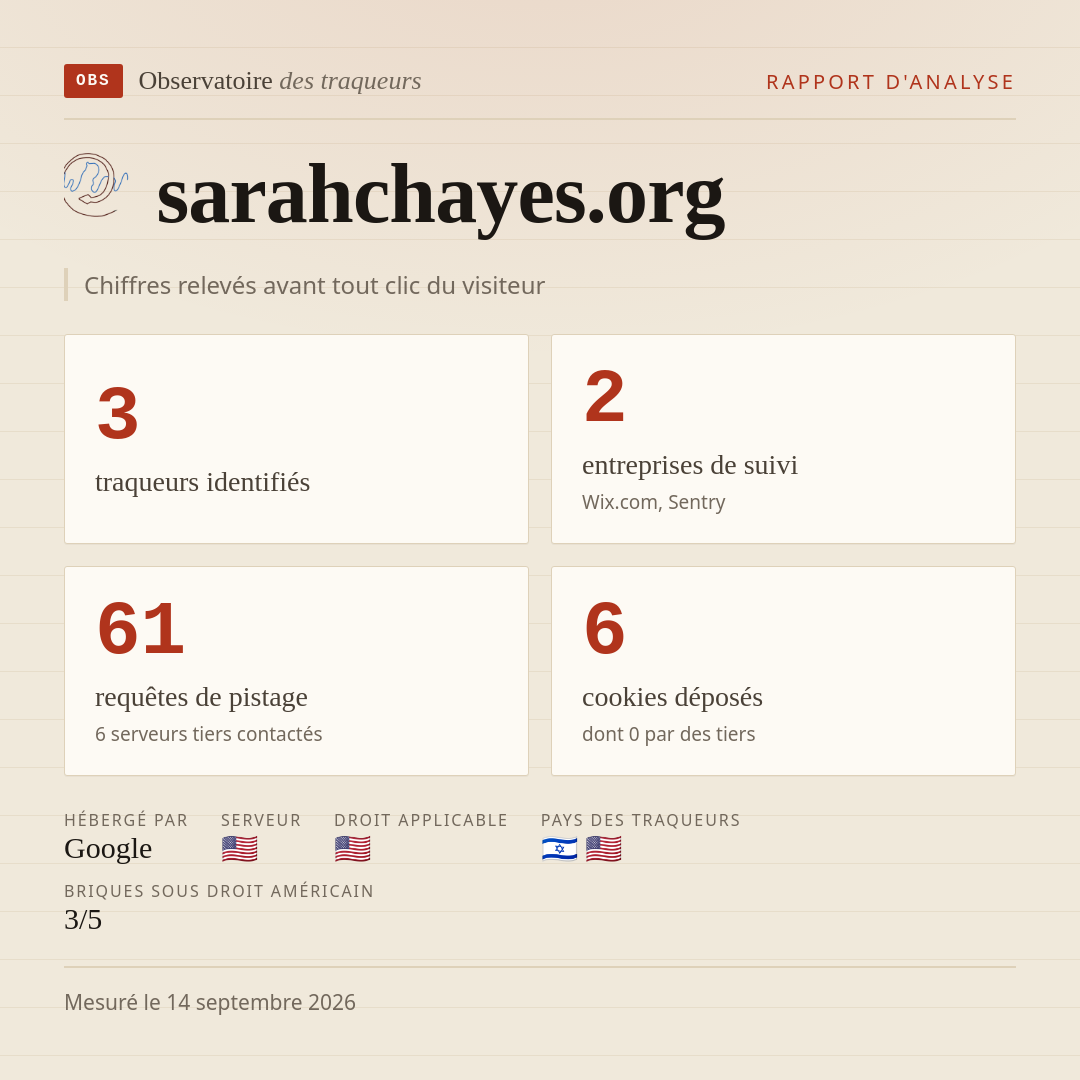Click the Israel flag under Pays des traqueurs
The height and width of the screenshot is (1080, 1080).
559,849
